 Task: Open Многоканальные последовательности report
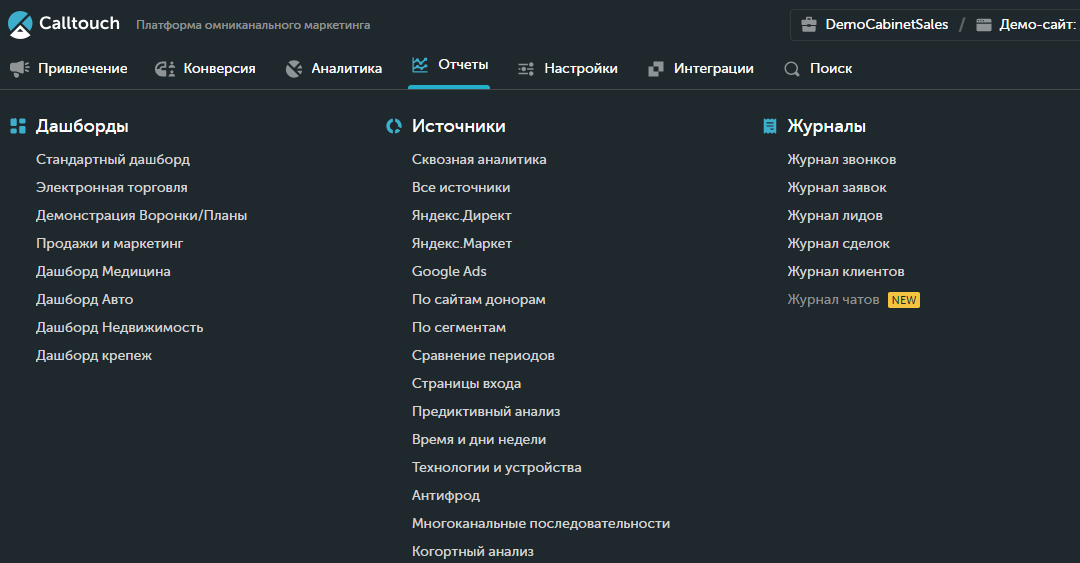pyautogui.click(x=541, y=524)
